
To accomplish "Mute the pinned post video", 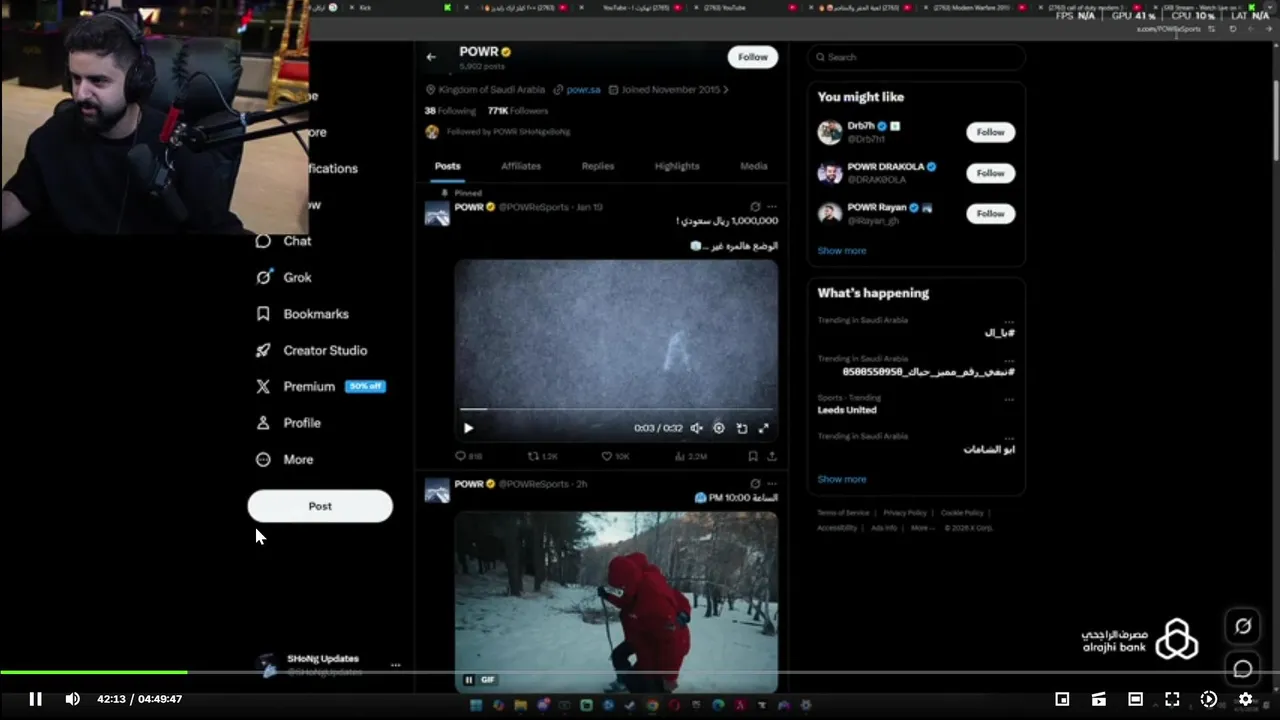I will pyautogui.click(x=697, y=428).
